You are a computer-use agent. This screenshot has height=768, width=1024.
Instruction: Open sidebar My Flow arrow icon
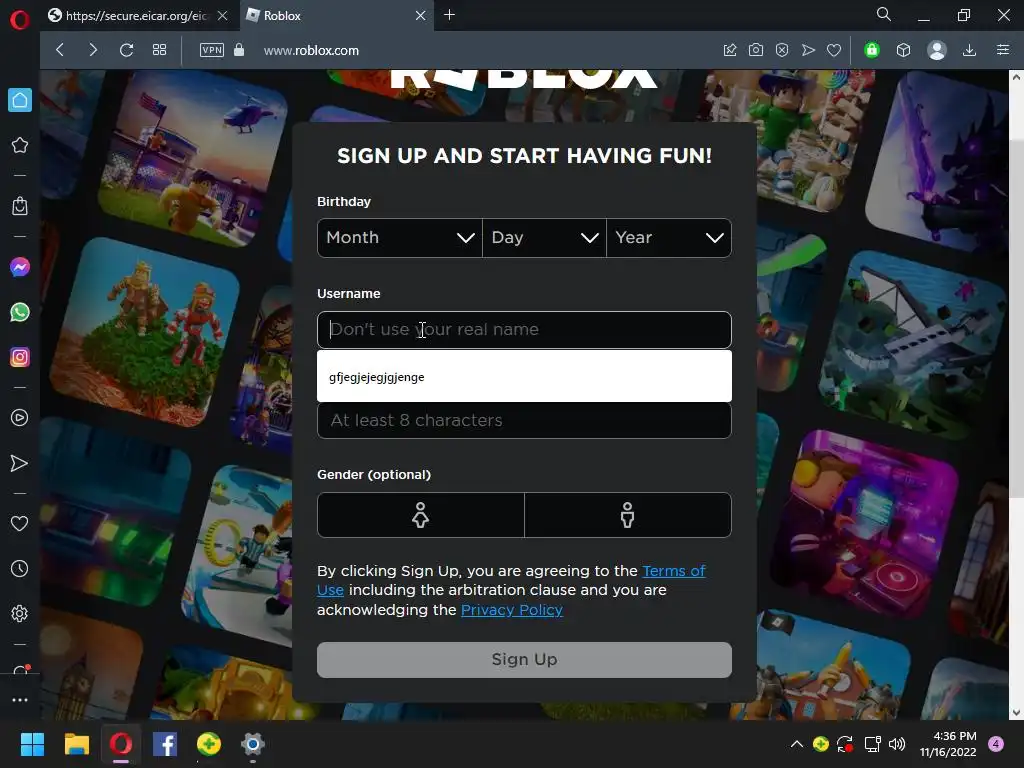20,464
